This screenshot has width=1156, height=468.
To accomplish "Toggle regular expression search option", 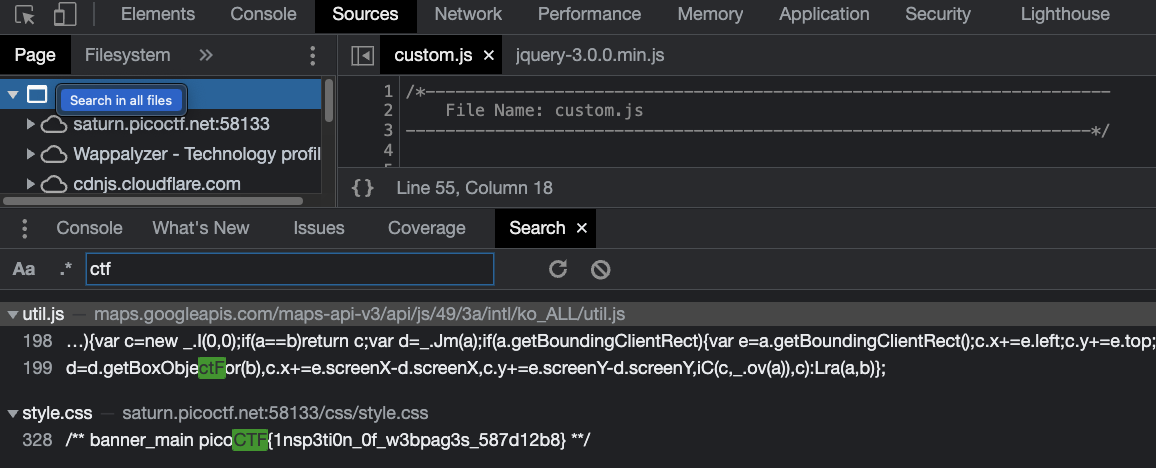I will click(x=66, y=269).
